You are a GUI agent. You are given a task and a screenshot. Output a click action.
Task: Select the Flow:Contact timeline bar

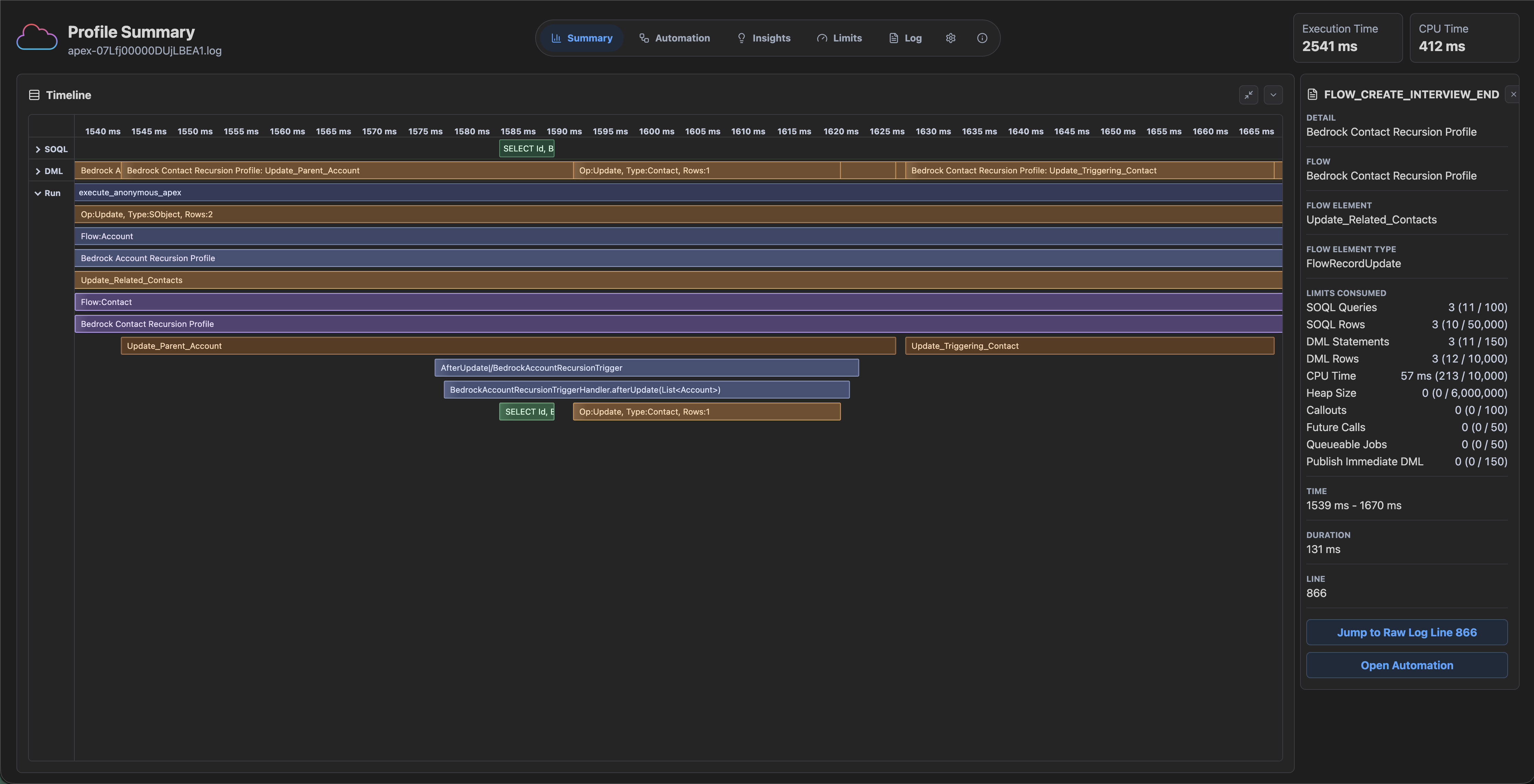pos(678,302)
